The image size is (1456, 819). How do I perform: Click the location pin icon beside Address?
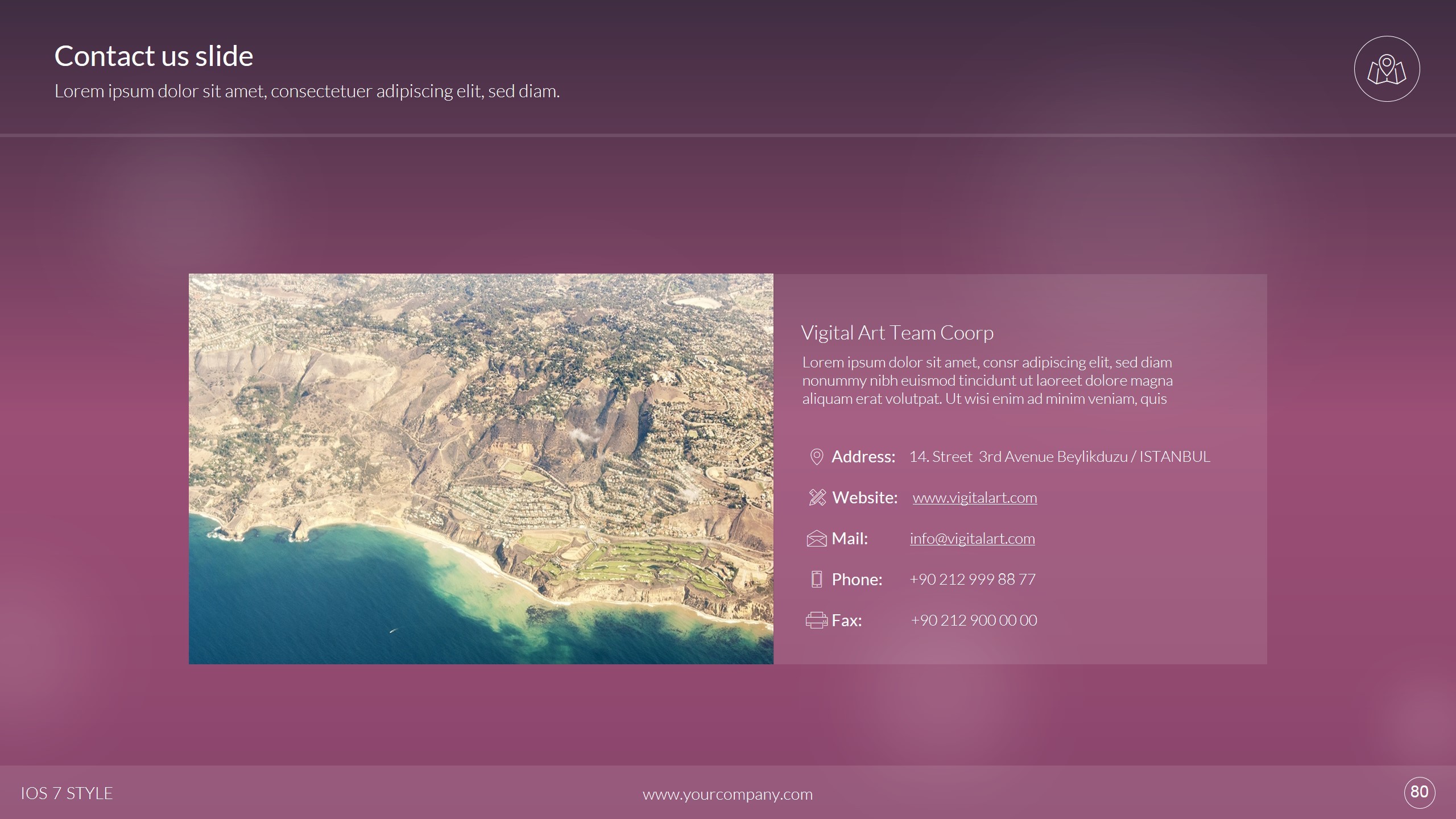816,457
